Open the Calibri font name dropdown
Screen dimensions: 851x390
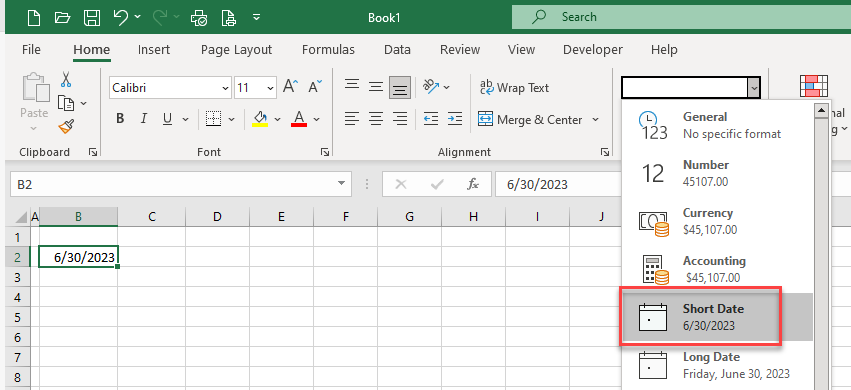pos(226,88)
